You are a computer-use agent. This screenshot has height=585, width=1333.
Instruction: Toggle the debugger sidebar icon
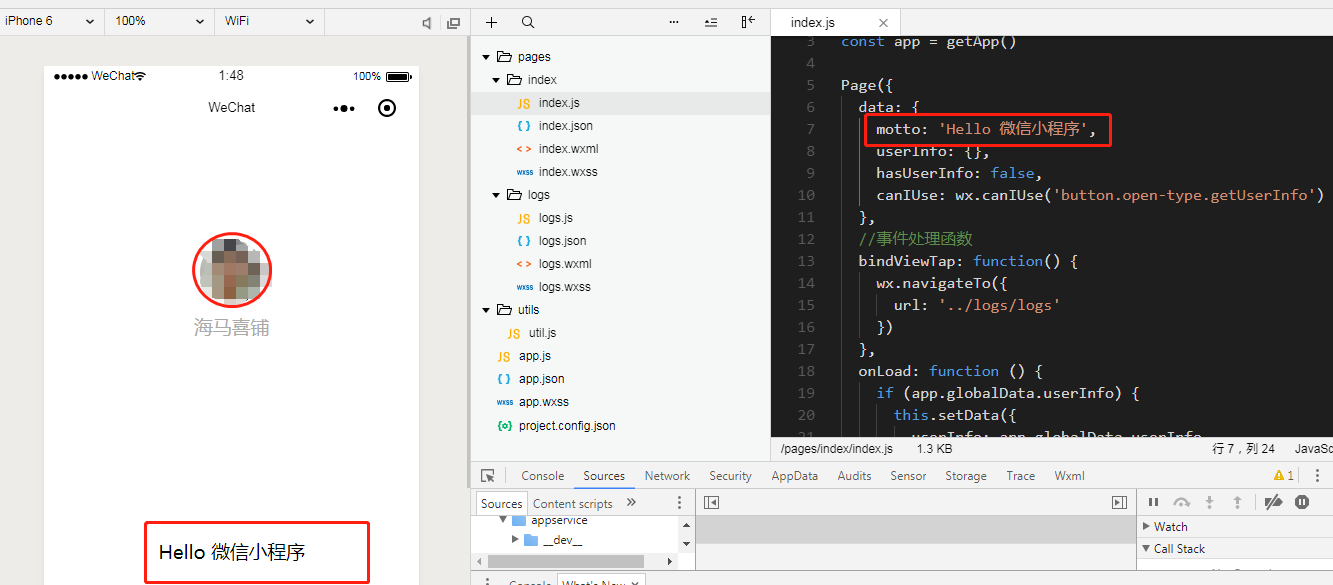pos(1119,502)
